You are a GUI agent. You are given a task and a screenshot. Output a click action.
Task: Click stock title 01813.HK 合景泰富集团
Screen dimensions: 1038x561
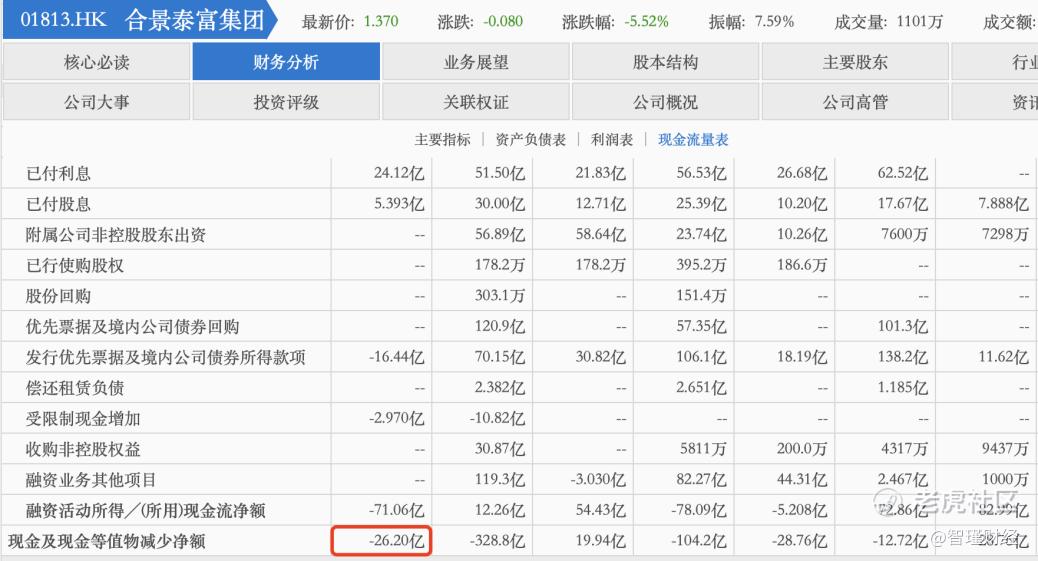coord(142,20)
